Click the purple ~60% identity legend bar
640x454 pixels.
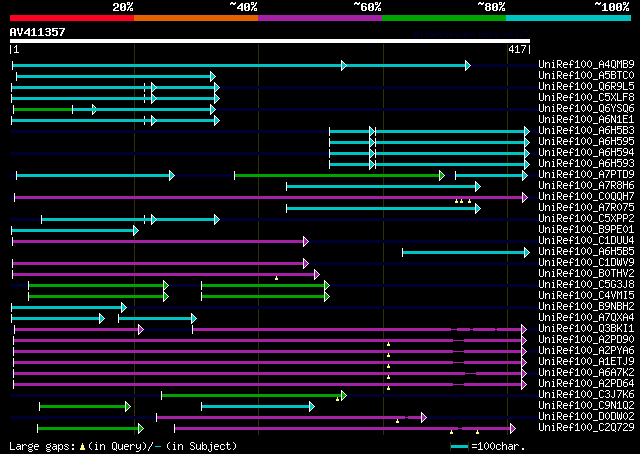point(320,18)
